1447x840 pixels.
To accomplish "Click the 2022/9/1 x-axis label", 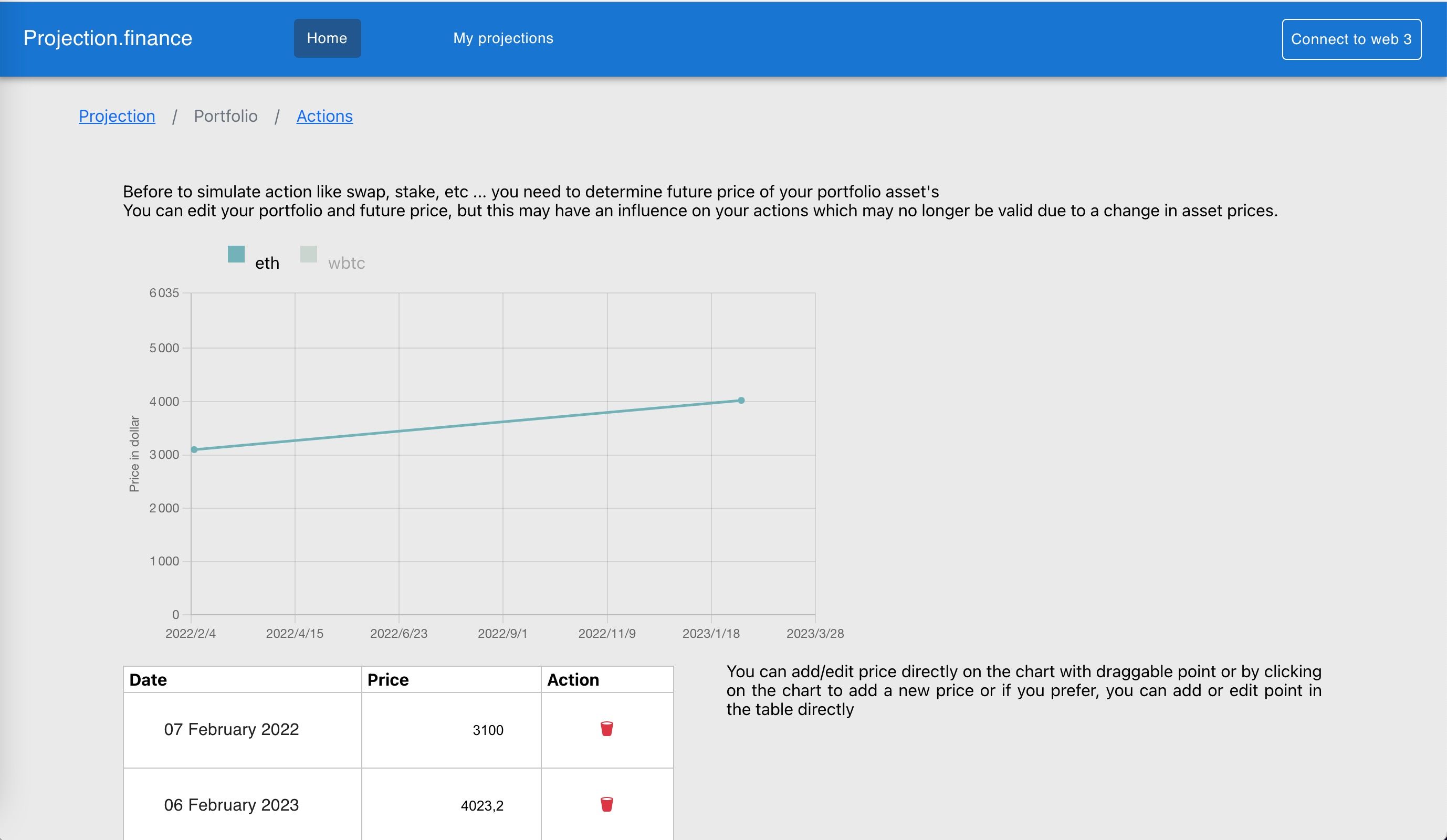I will pos(502,633).
